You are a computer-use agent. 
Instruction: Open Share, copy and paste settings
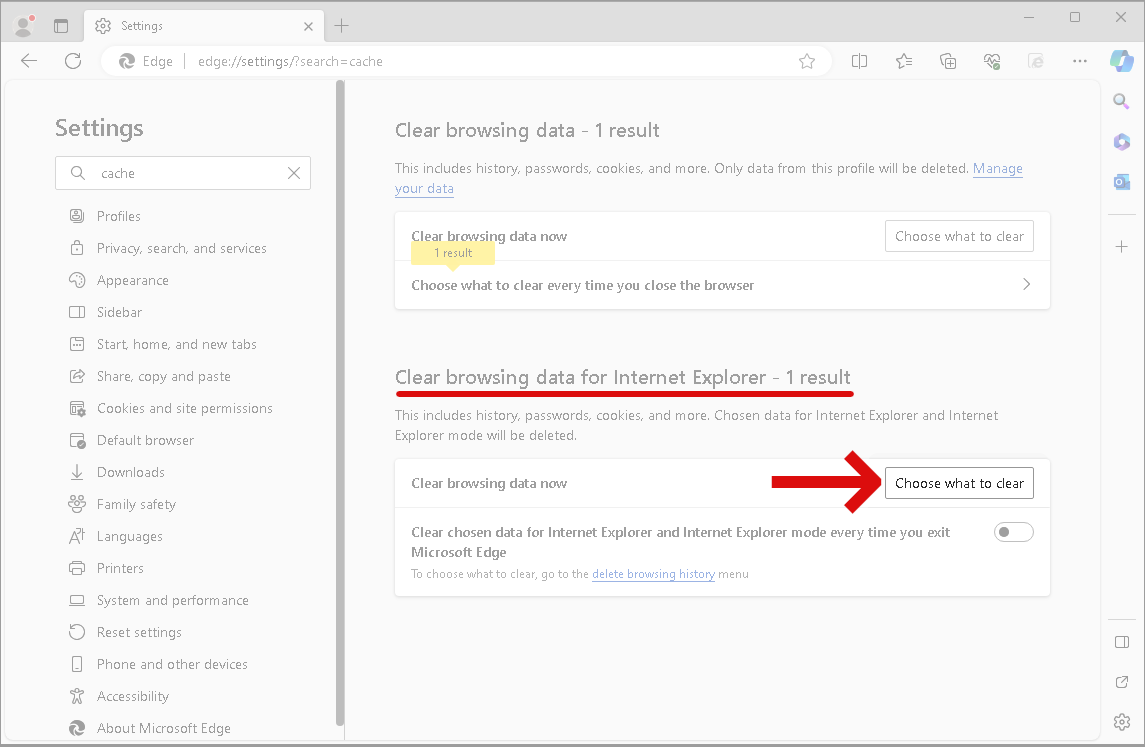pos(150,377)
